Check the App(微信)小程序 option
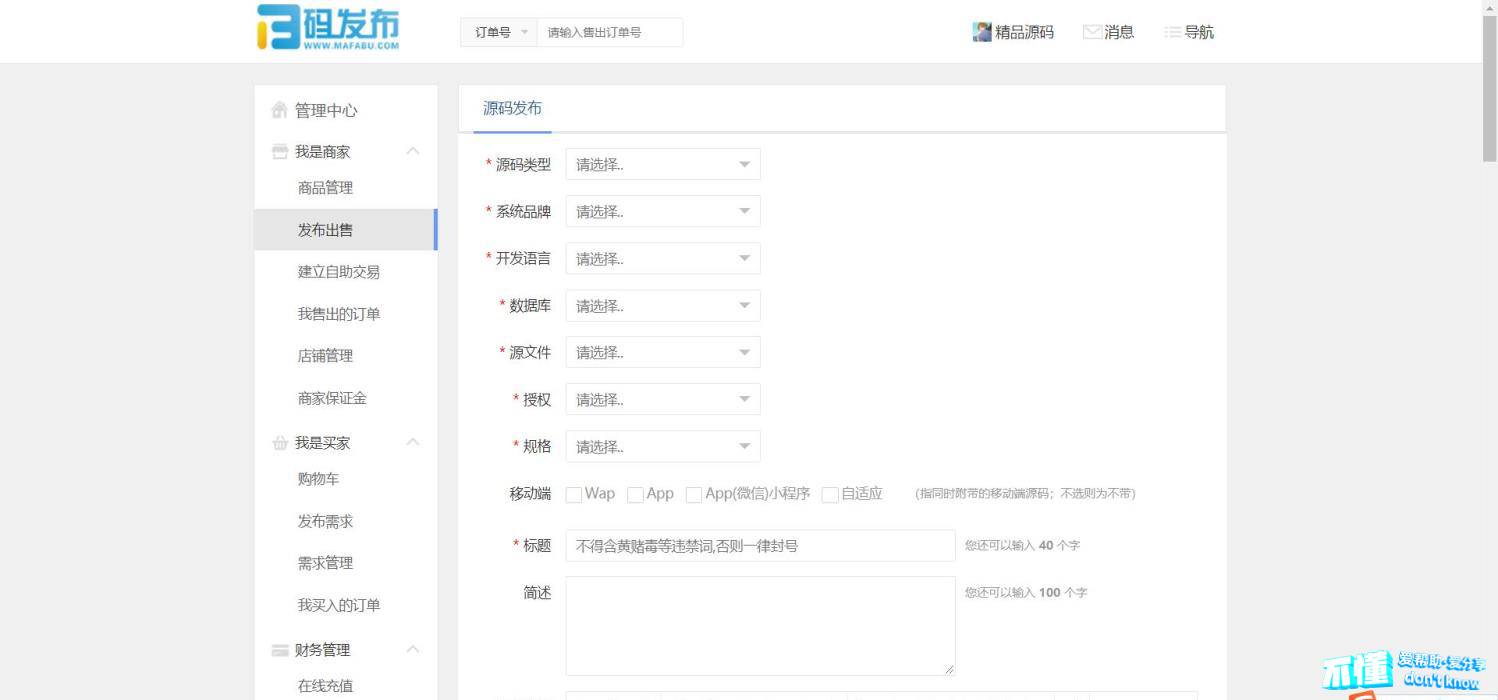The width and height of the screenshot is (1498, 700). click(694, 494)
